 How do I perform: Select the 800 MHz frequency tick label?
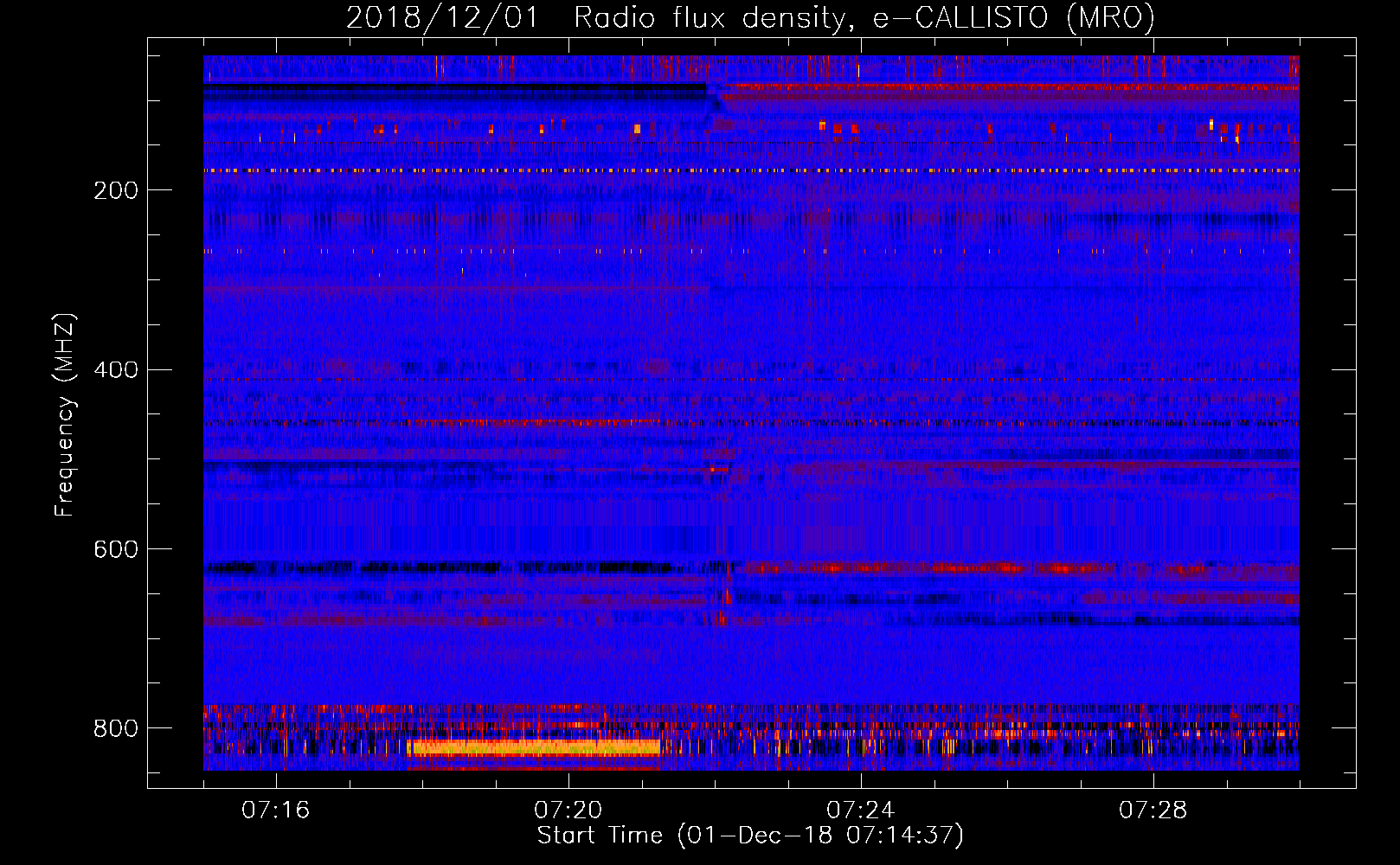115,728
